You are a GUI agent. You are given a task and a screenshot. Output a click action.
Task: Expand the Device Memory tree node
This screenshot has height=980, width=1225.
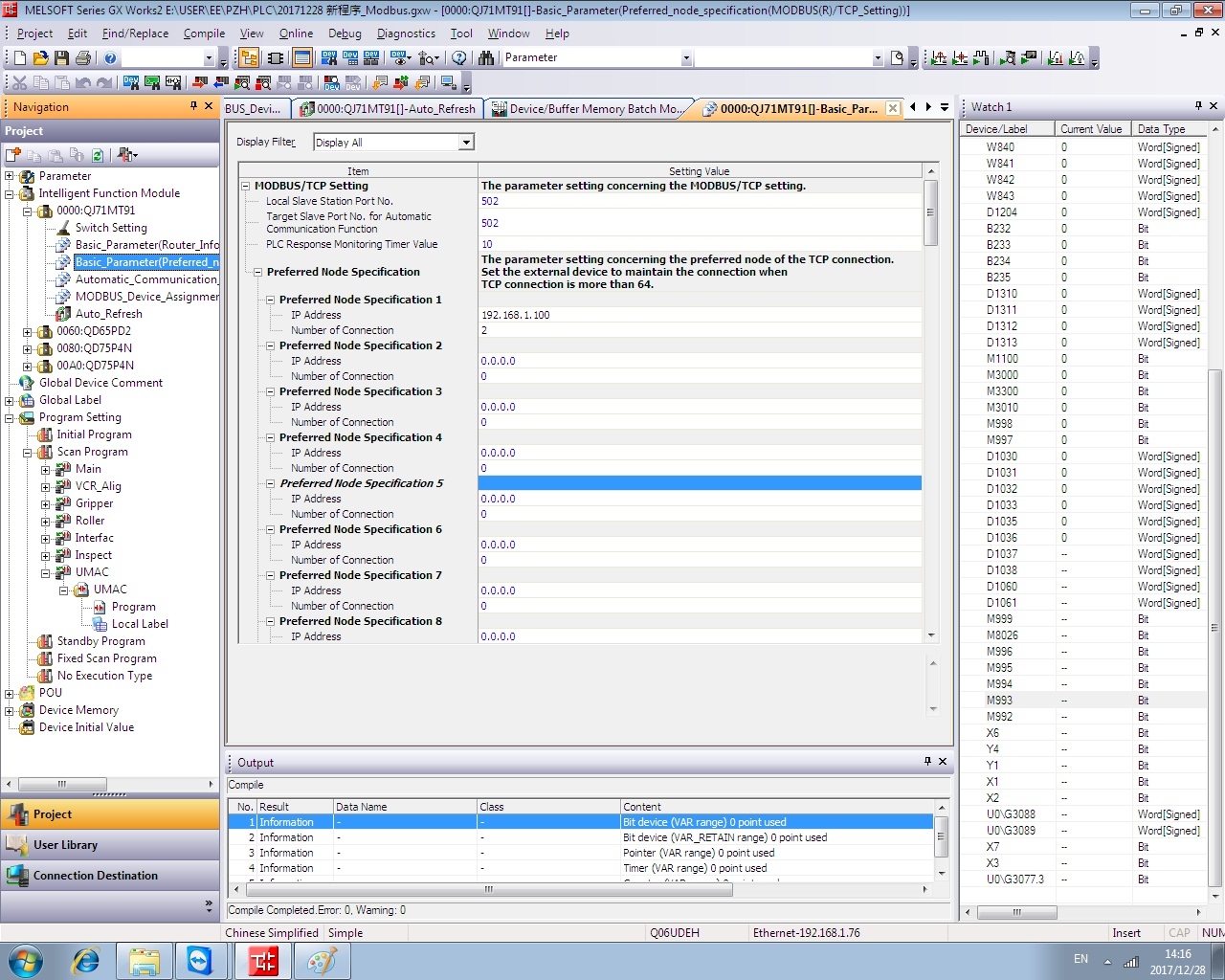(10, 710)
